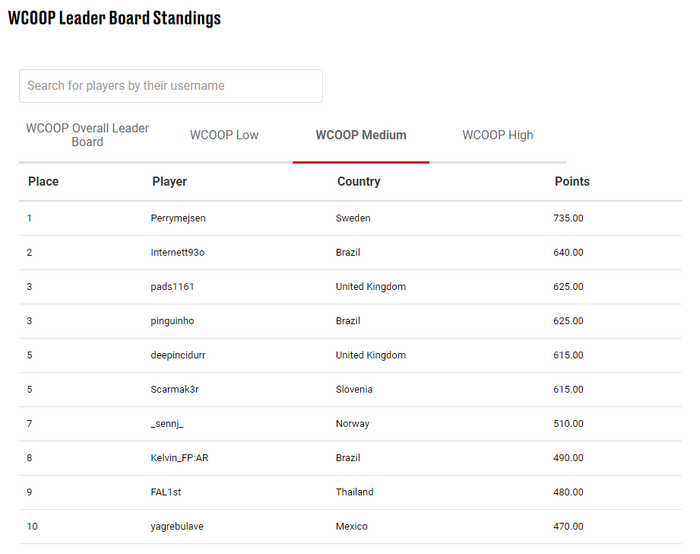Click player name Scarmak3r
700x554 pixels.
click(175, 389)
